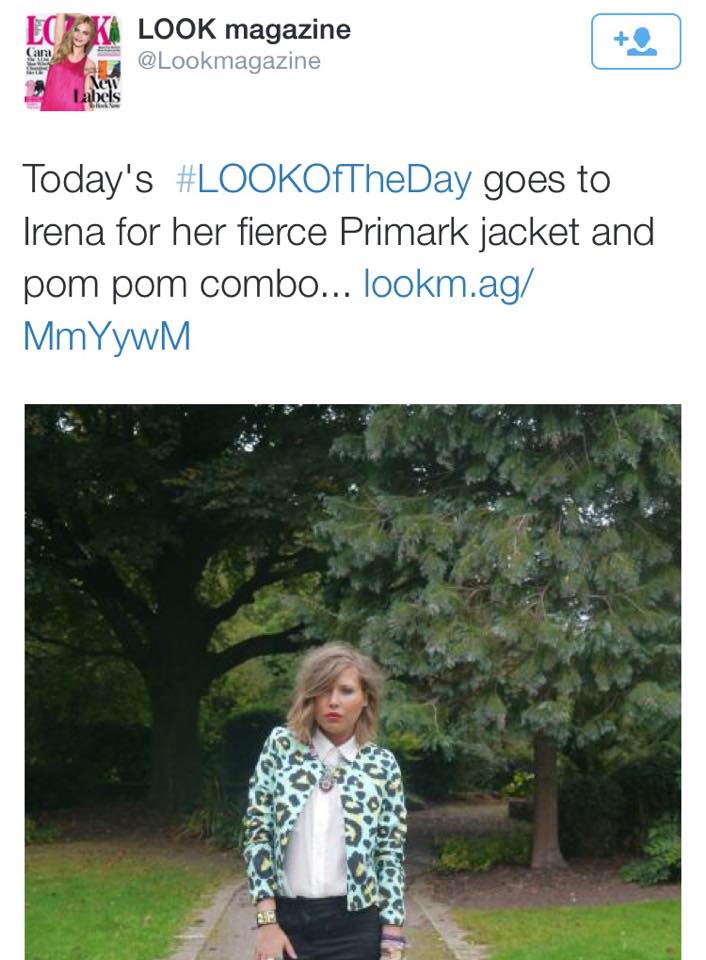Tap the plus sign on the follow button
Image resolution: width=706 pixels, height=960 pixels.
(620, 38)
